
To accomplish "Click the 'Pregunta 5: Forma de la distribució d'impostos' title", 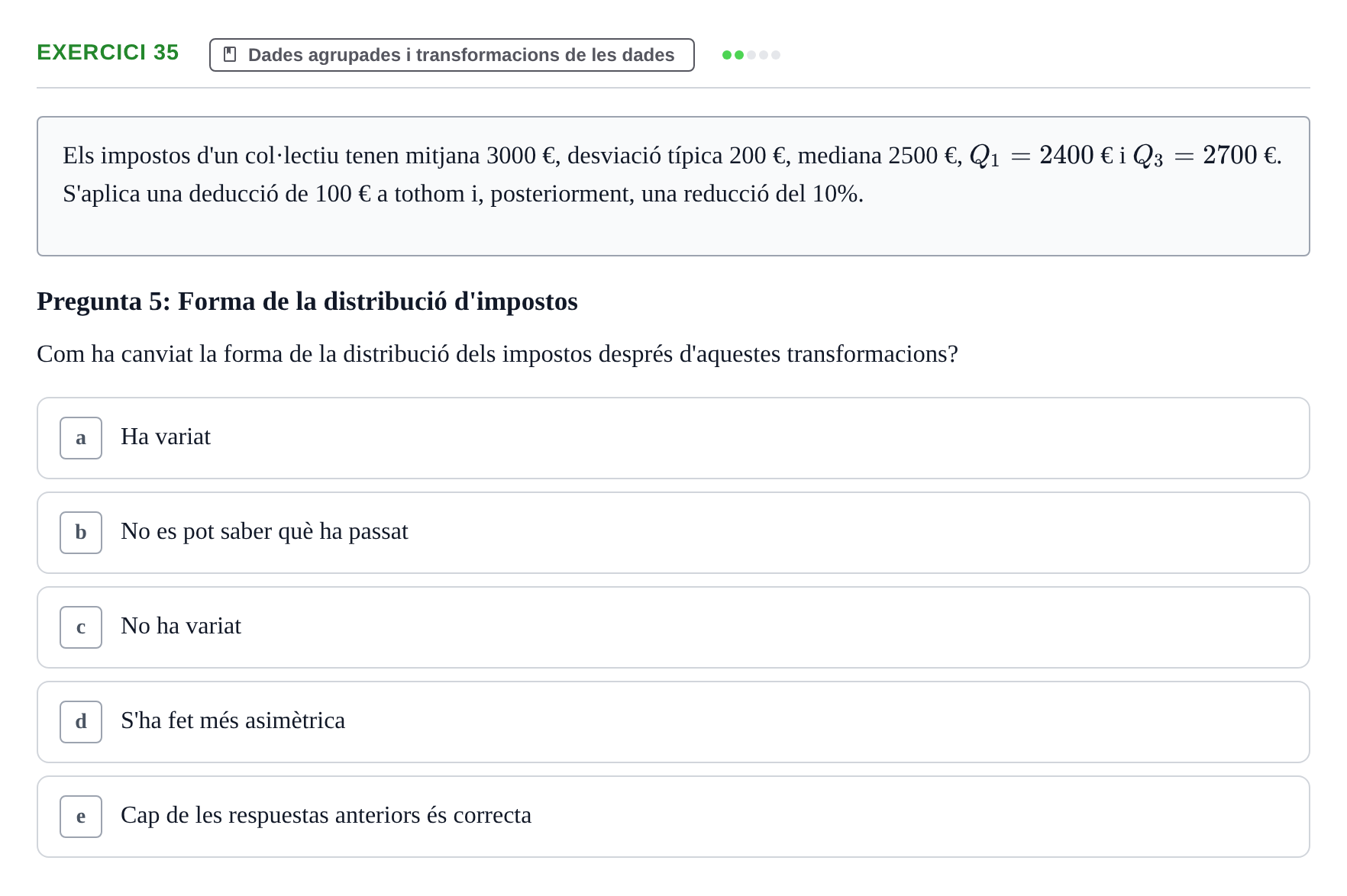I will click(307, 301).
